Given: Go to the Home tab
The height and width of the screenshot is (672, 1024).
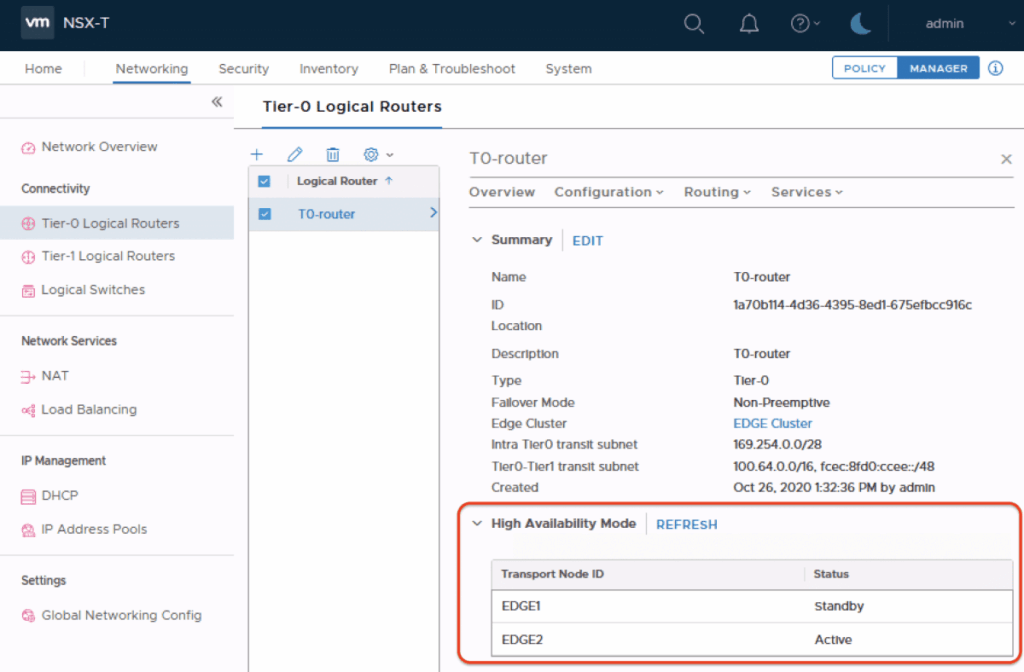Looking at the screenshot, I should pos(43,69).
